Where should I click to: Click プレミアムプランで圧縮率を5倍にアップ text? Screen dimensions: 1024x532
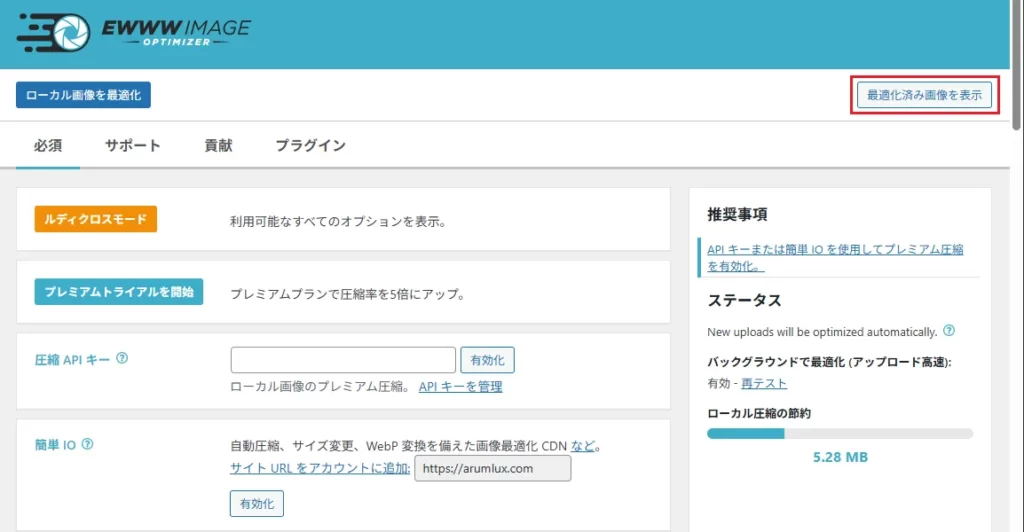[347, 294]
